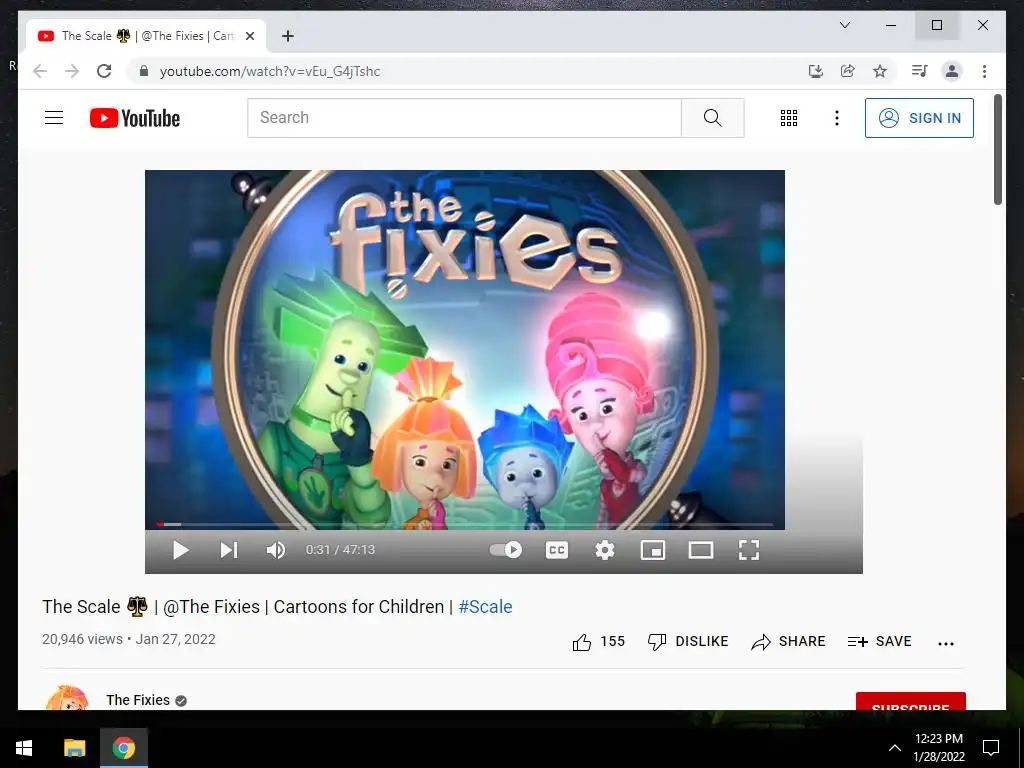Subscribe to The Fixies channel
1024x768 pixels.
pos(910,701)
